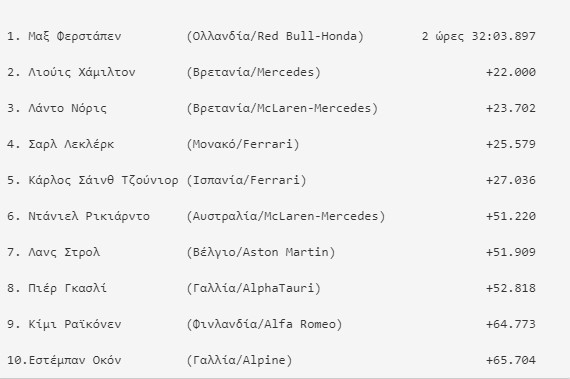Click the name Πιέρ Γκασλί
The height and width of the screenshot is (379, 570).
[68, 288]
